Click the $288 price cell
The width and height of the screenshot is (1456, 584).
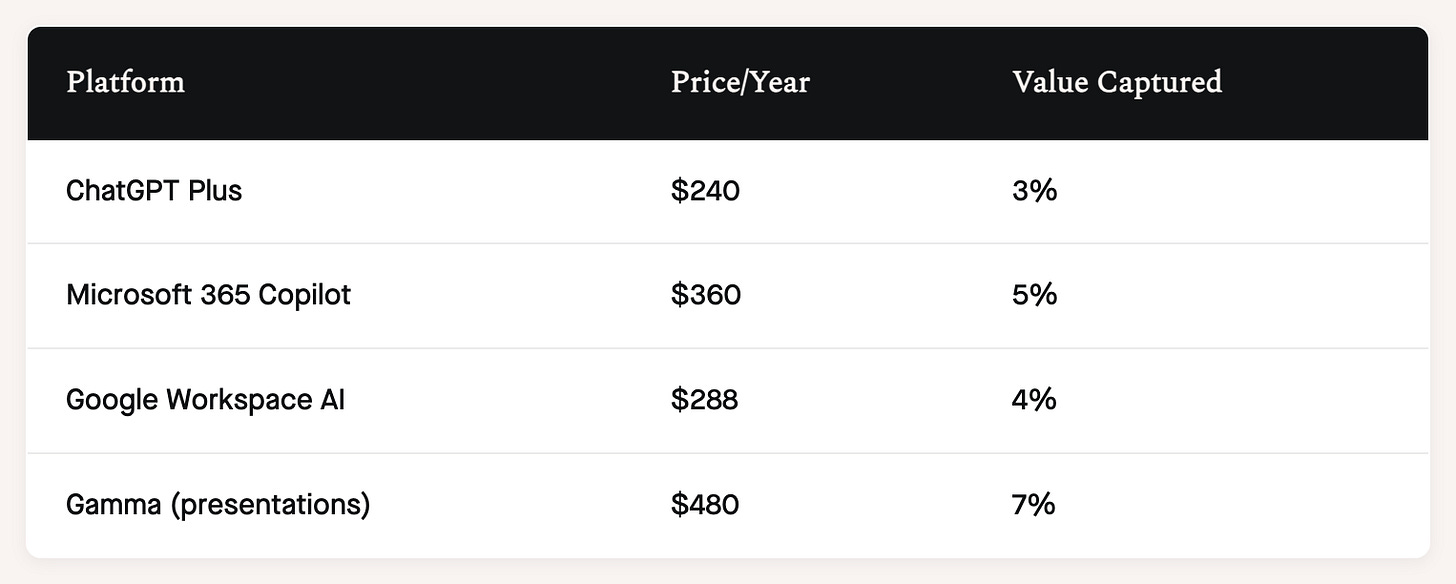tap(705, 400)
